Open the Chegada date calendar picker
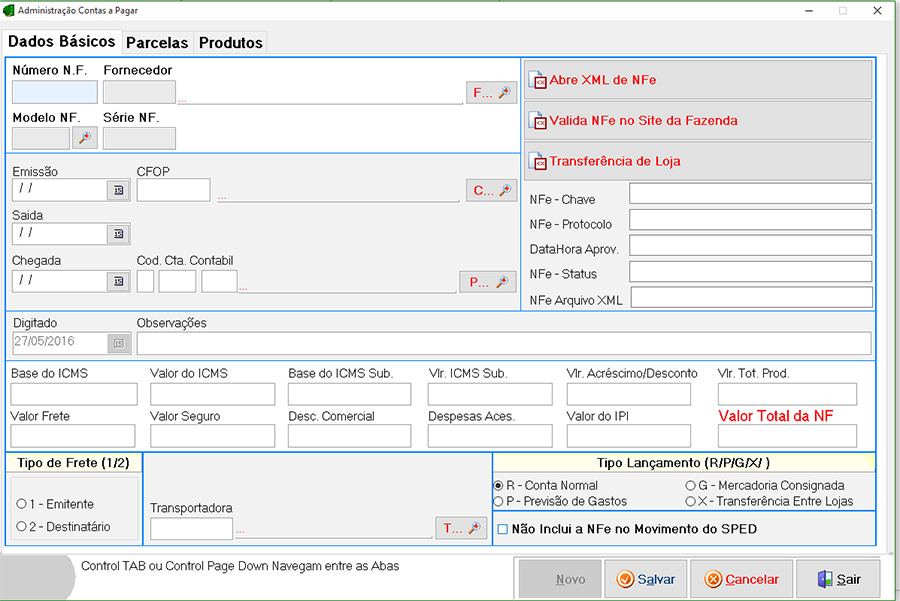The height and width of the screenshot is (601, 900). pyautogui.click(x=118, y=281)
